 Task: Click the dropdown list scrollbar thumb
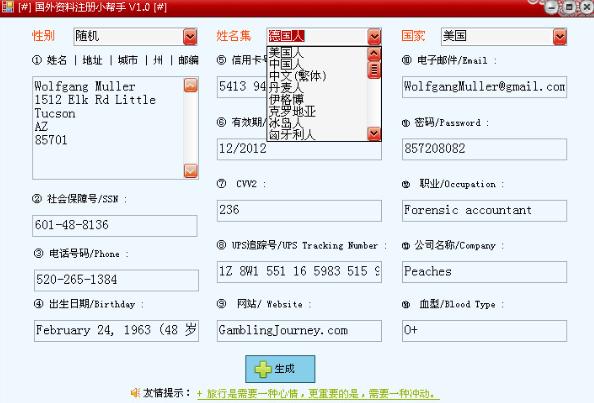[374, 70]
